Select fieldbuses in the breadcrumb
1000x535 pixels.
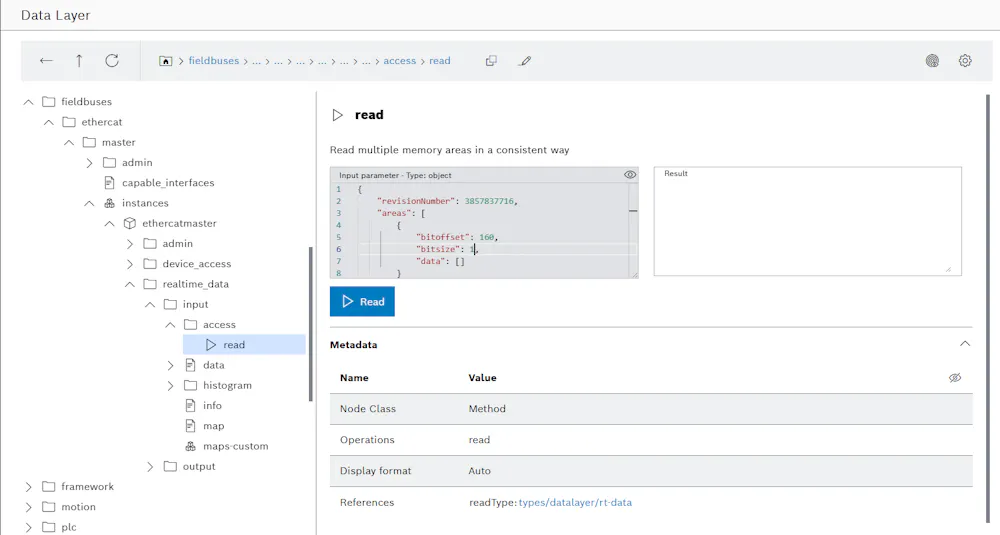pyautogui.click(x=214, y=61)
